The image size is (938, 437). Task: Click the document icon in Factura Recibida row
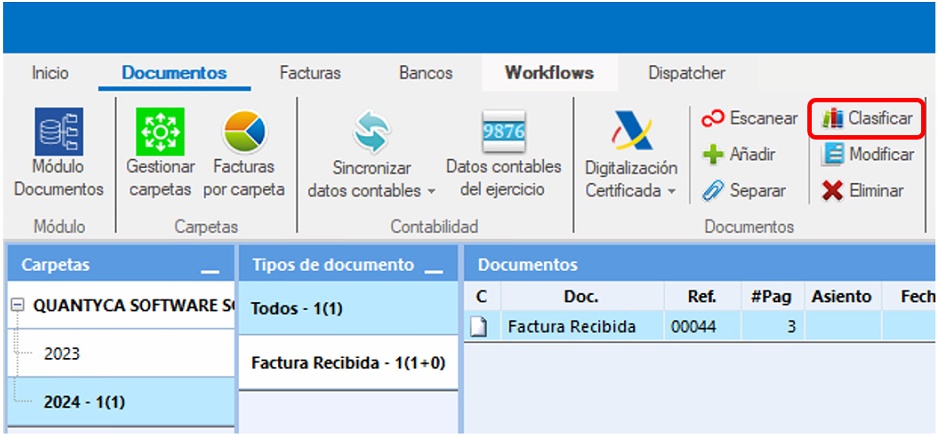480,326
